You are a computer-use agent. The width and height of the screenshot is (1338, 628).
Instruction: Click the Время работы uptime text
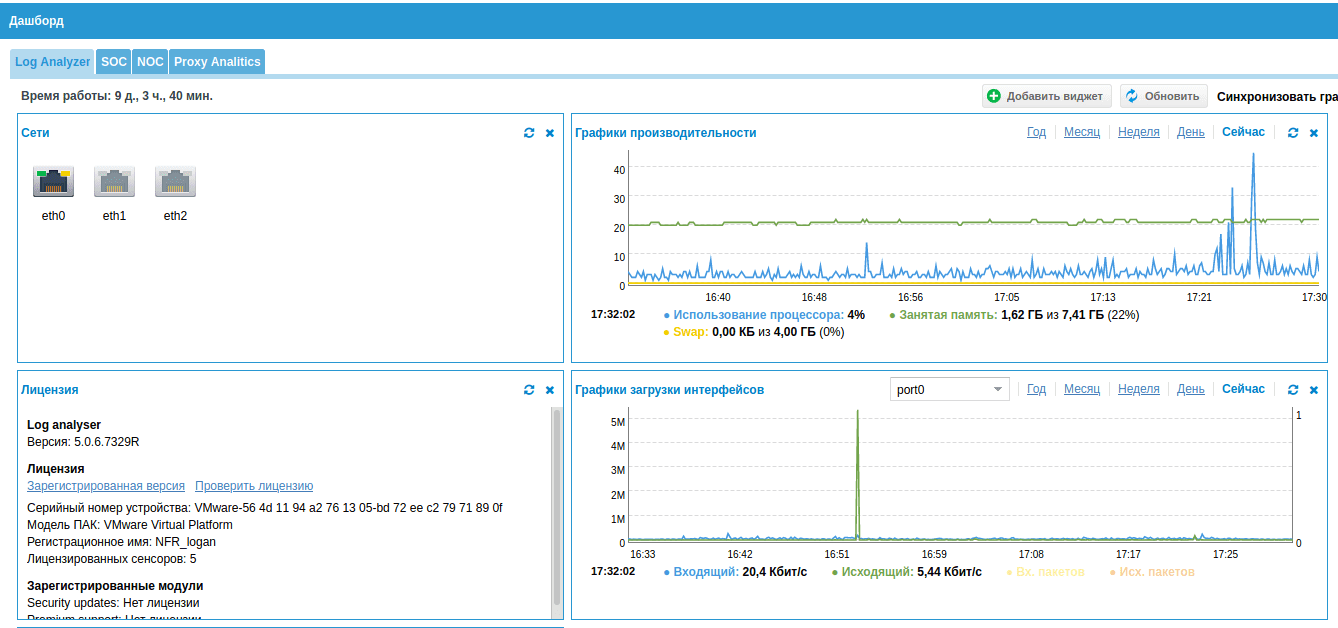pyautogui.click(x=117, y=96)
